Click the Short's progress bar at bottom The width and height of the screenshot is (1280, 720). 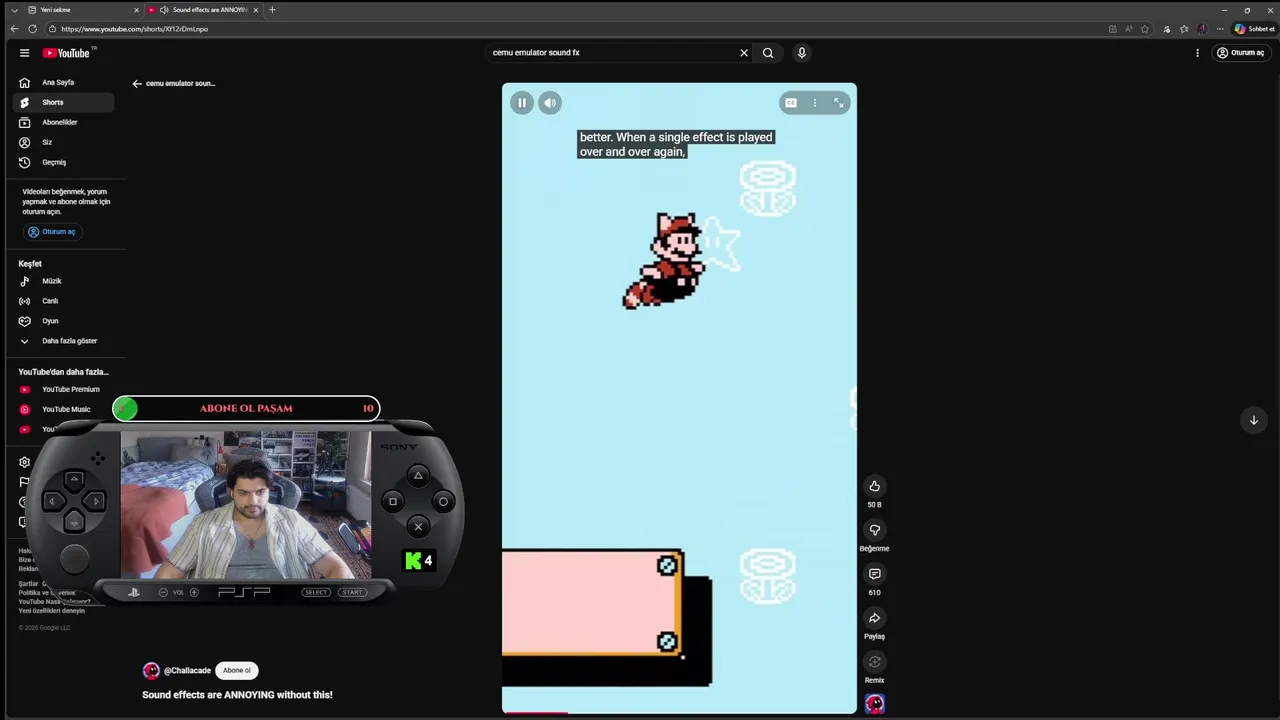click(x=679, y=713)
